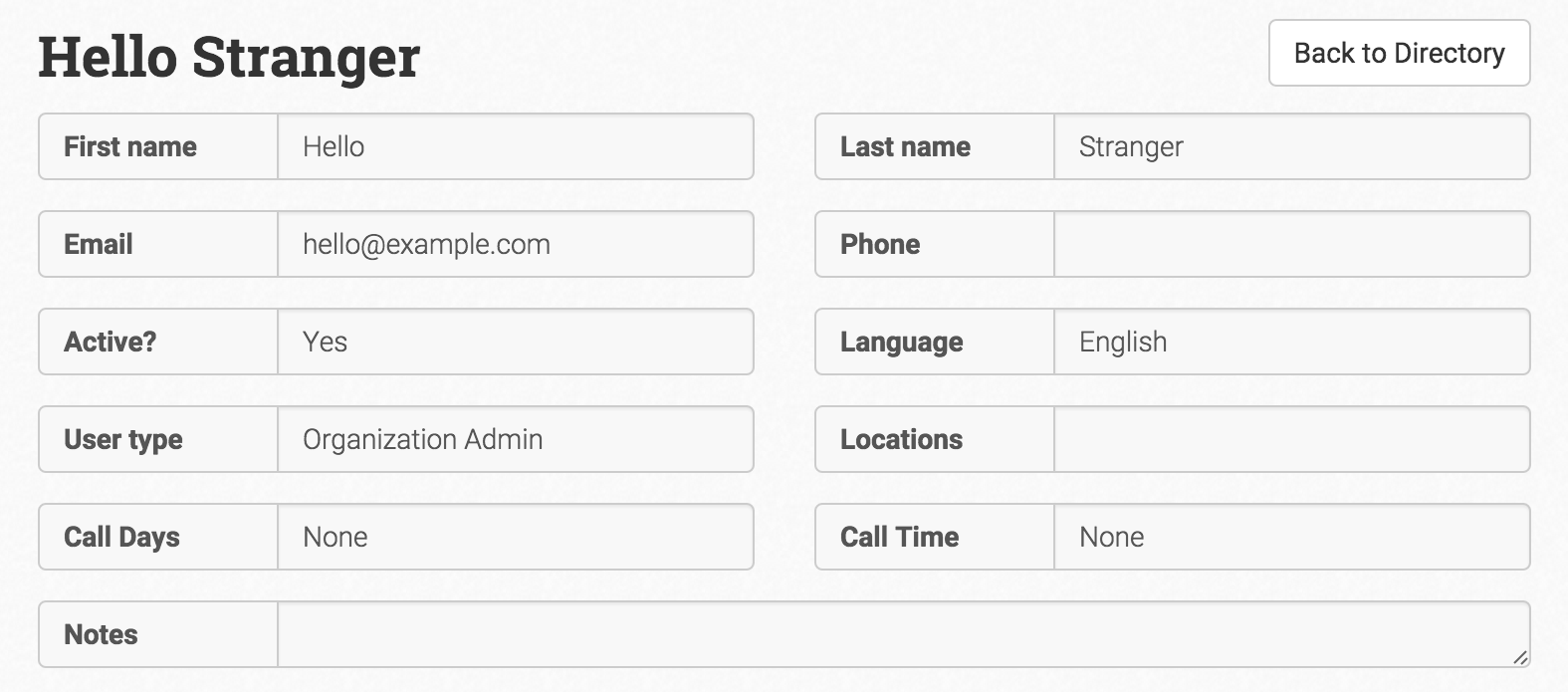Screen dimensions: 1568x692
Task: Click the Call Time label
Action: pos(900,537)
